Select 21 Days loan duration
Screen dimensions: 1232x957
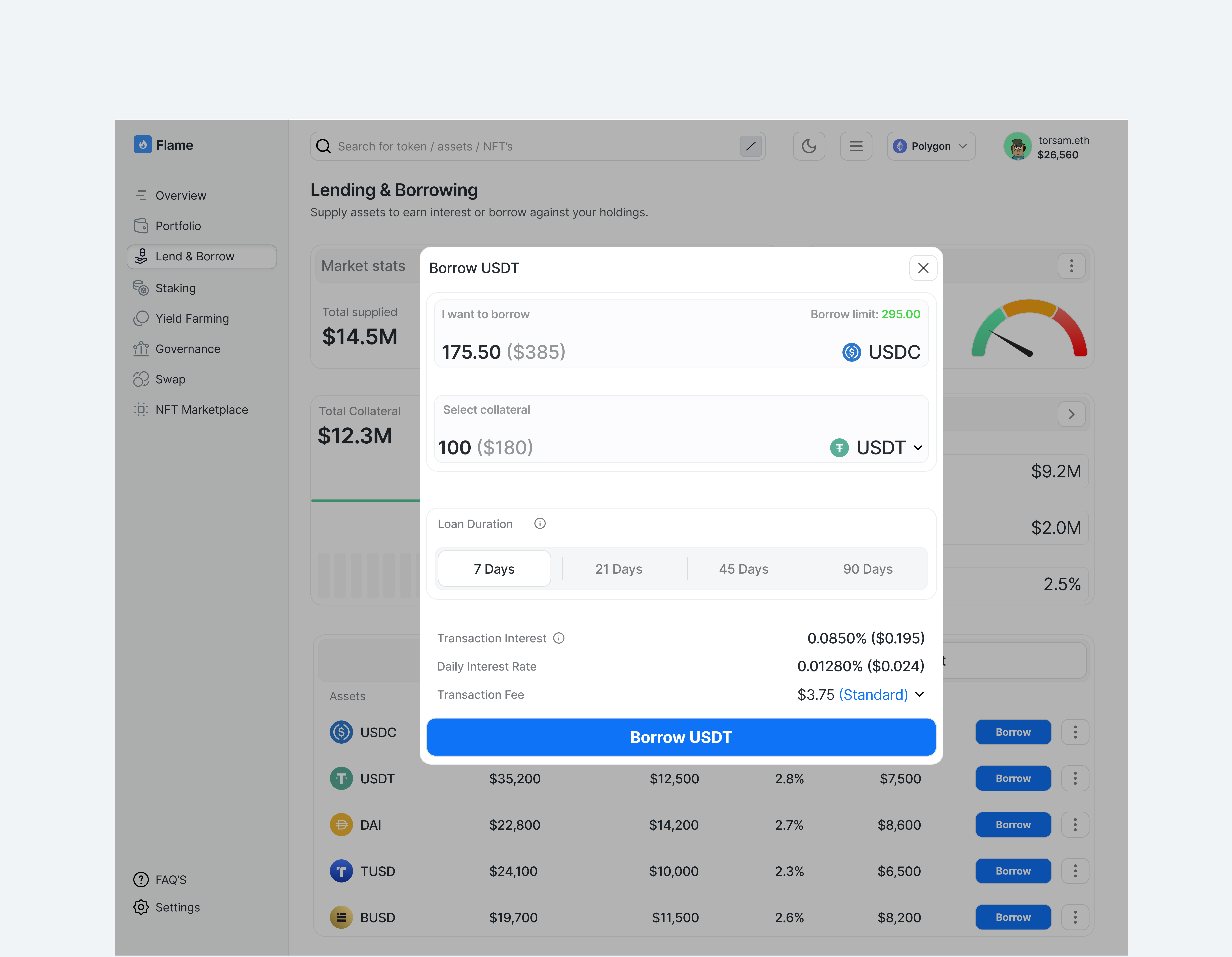coord(619,569)
